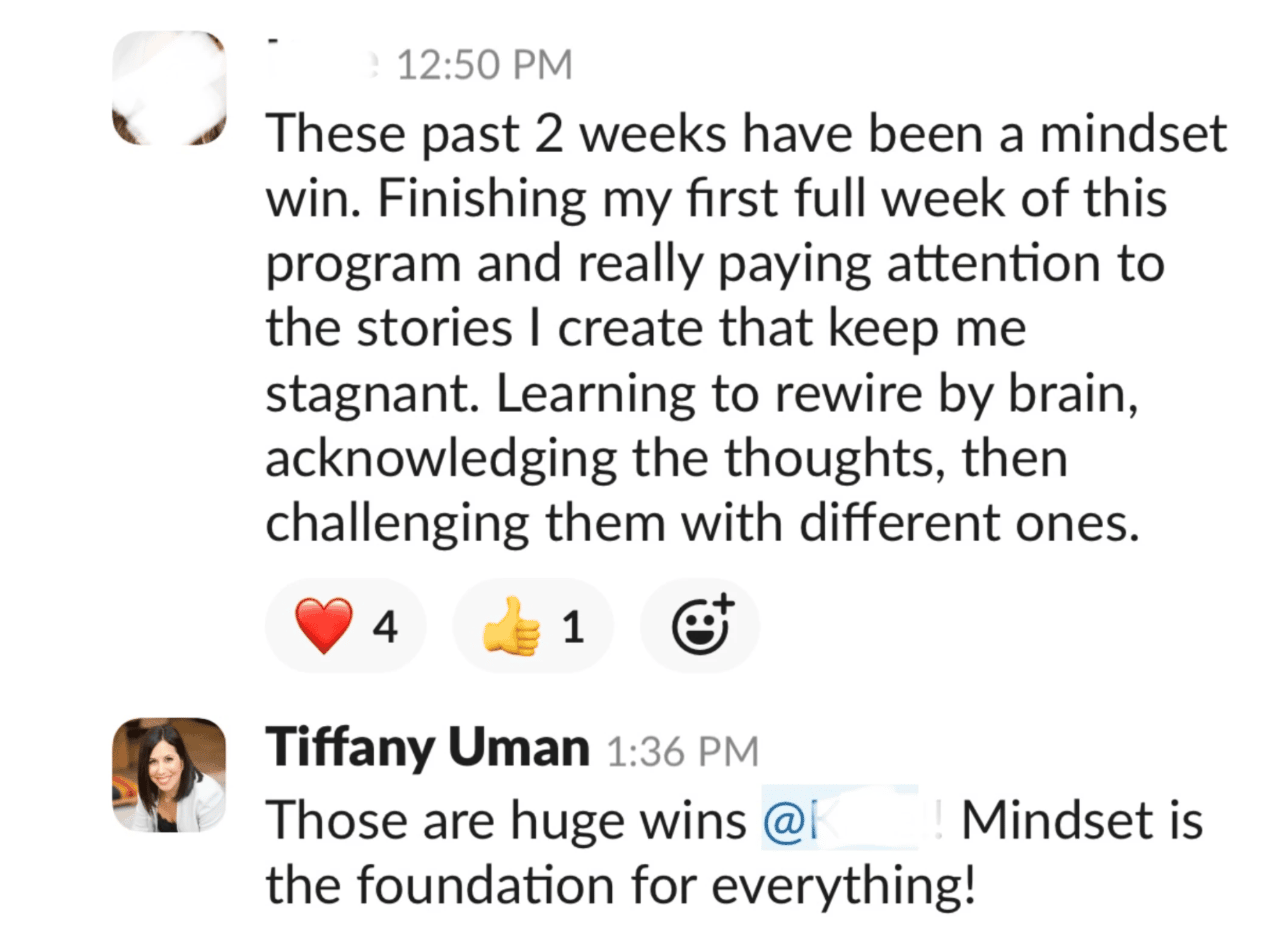Click the words "Those are huge wins"
The height and width of the screenshot is (948, 1270).
[507, 820]
